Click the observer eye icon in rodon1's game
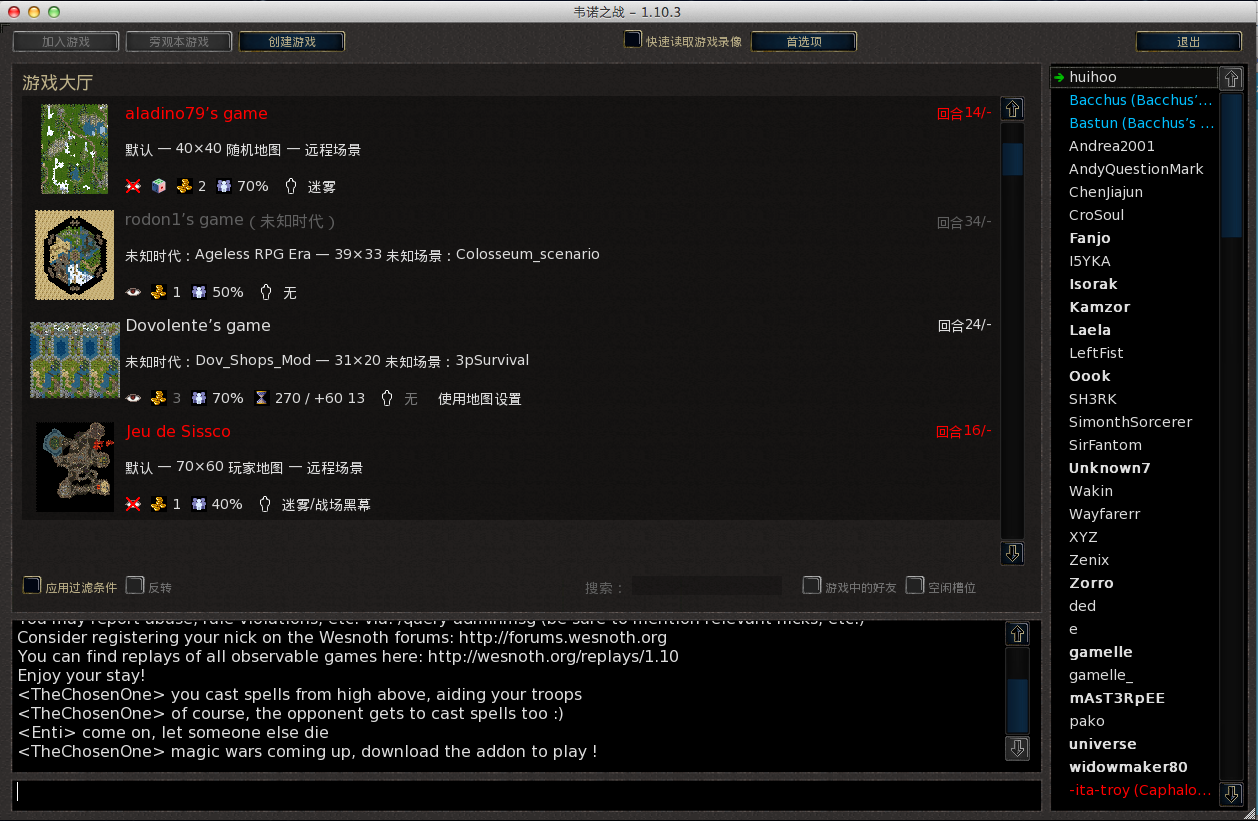This screenshot has height=821, width=1258. (133, 292)
